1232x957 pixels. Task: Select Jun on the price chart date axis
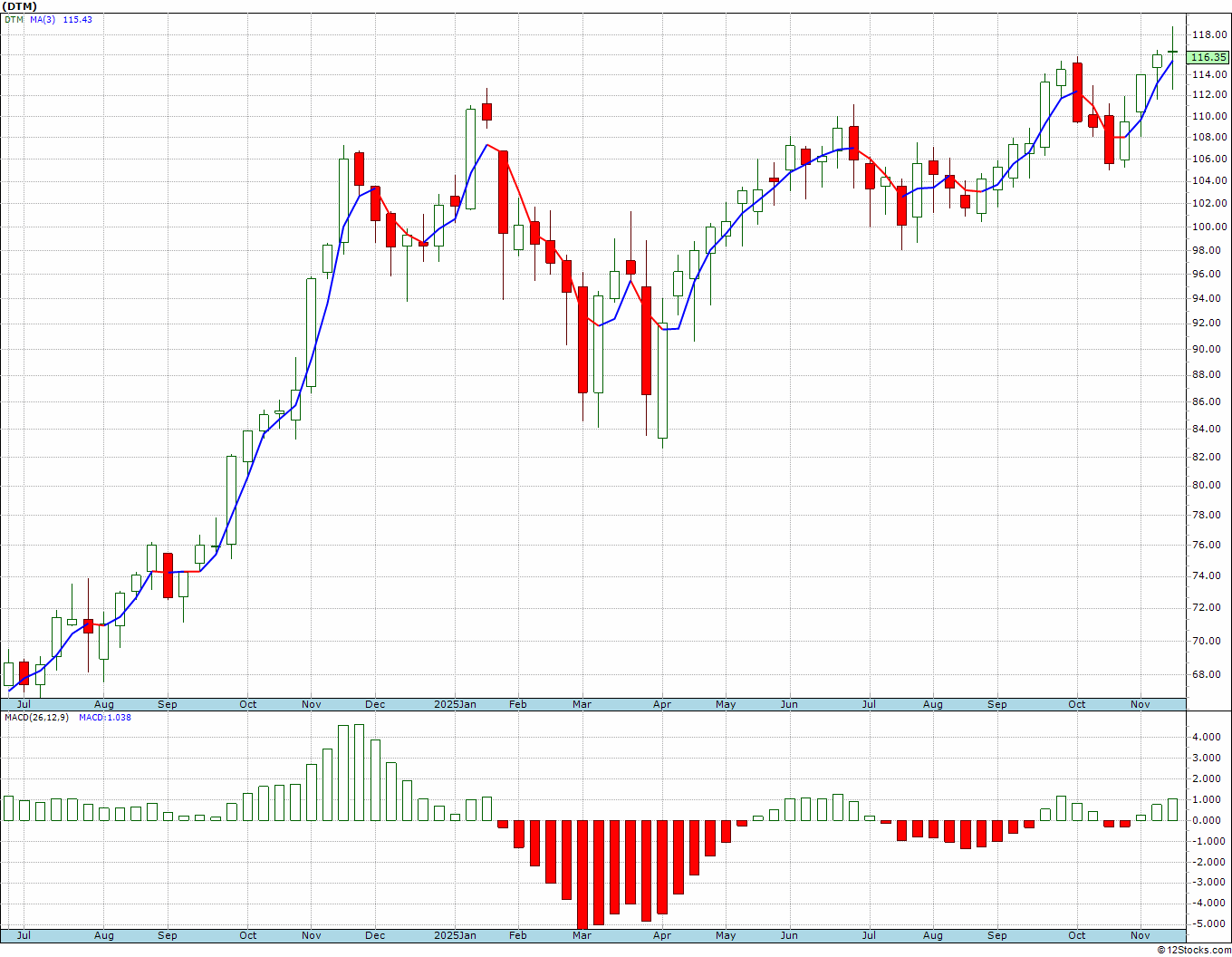tap(789, 704)
